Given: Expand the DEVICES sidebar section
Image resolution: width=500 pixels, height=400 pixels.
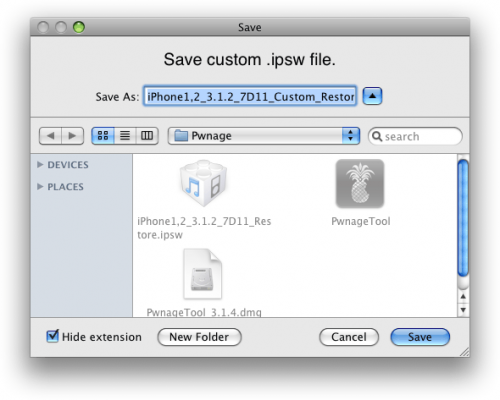Looking at the screenshot, I should 40,164.
